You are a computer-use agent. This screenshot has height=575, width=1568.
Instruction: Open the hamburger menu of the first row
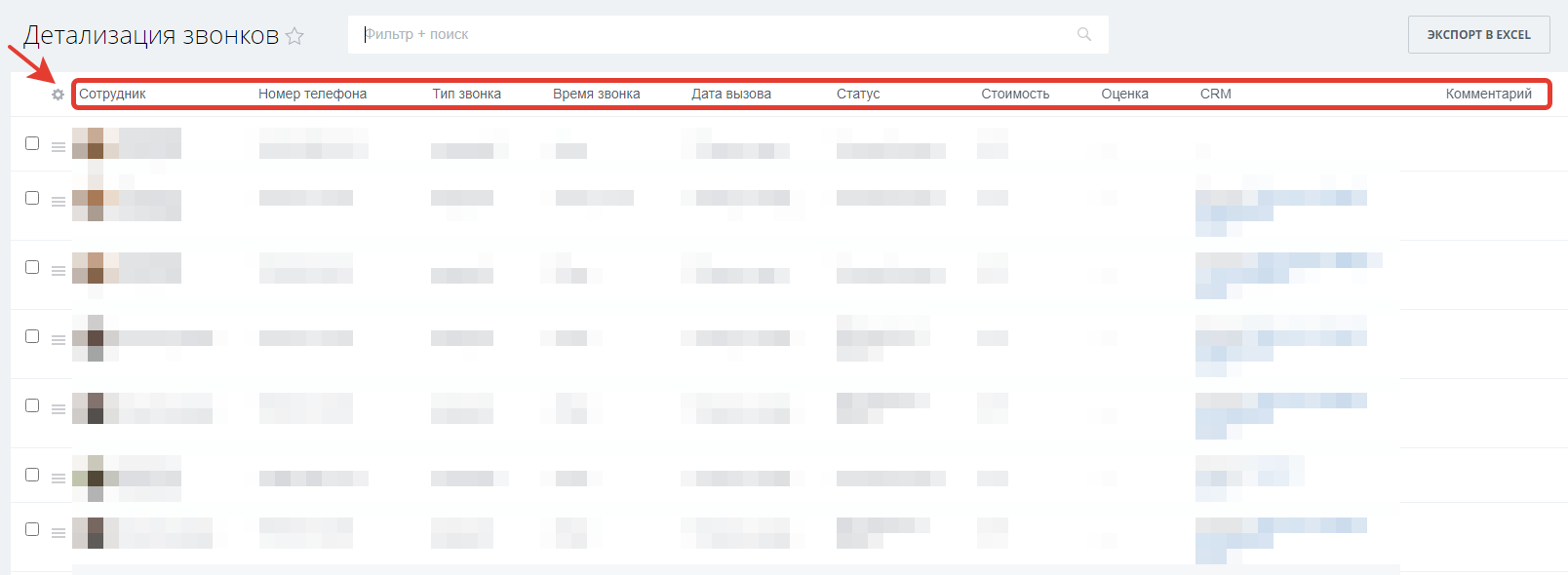click(x=59, y=147)
